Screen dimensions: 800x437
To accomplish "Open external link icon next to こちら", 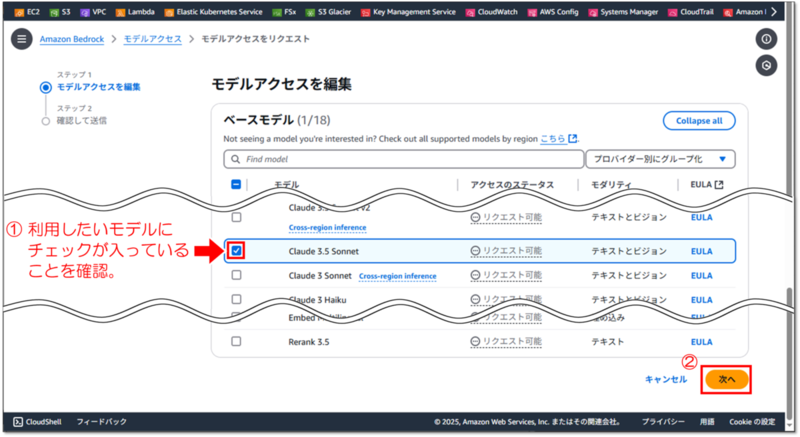I will click(x=573, y=139).
